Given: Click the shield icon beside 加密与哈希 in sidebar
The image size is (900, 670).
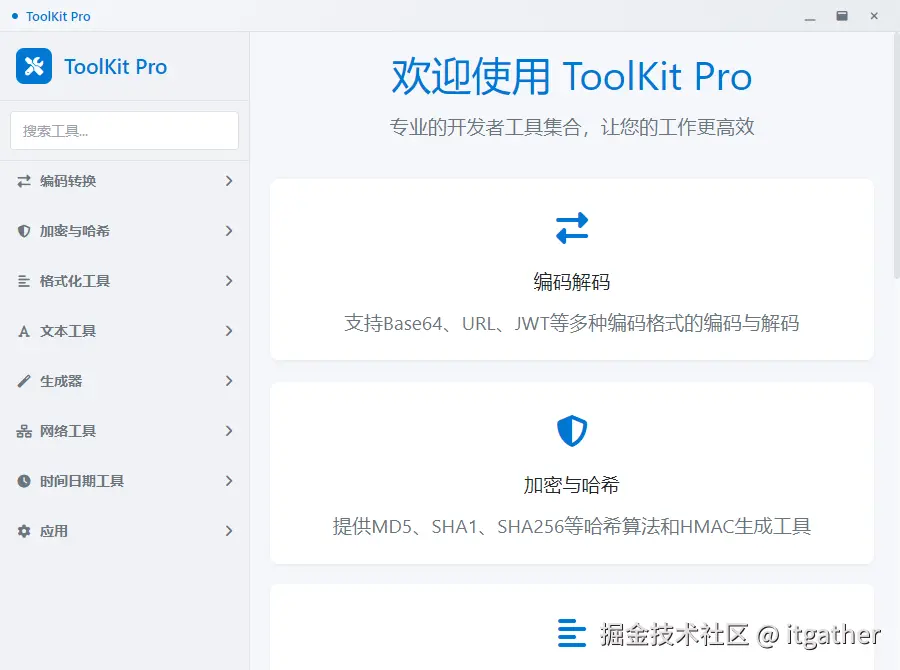Looking at the screenshot, I should click(x=24, y=231).
